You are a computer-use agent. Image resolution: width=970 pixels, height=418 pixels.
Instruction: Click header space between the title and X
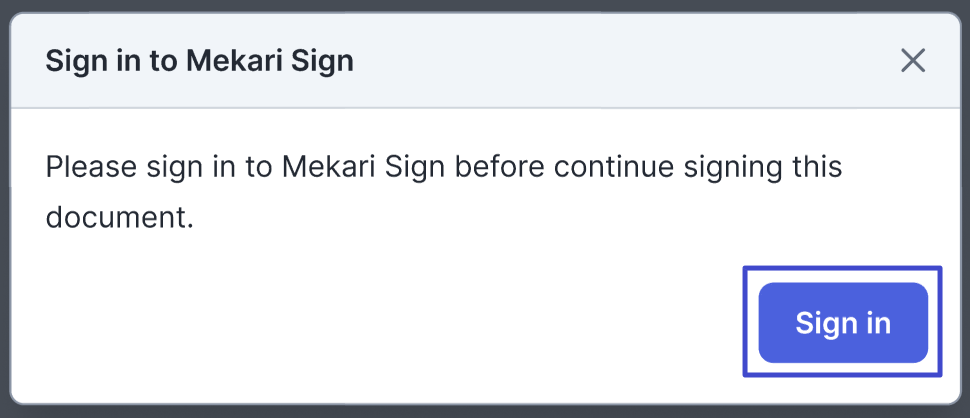pyautogui.click(x=620, y=61)
